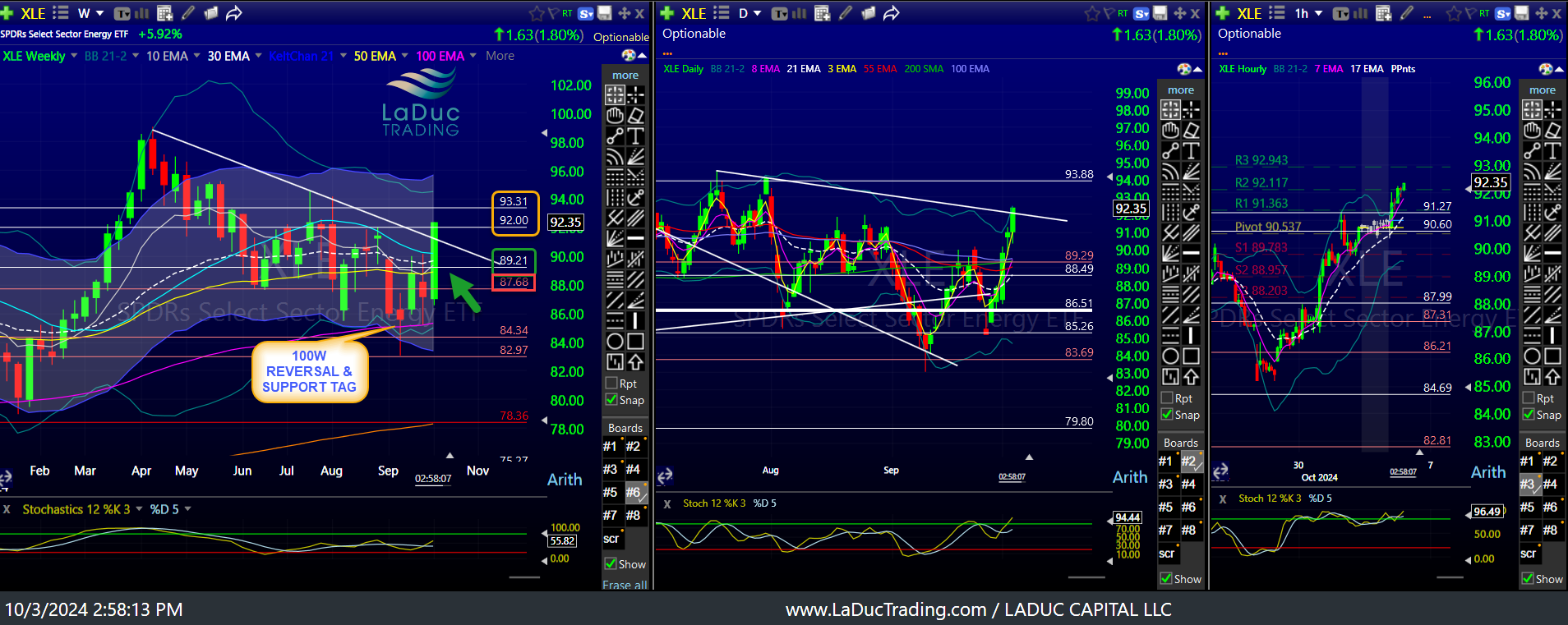Select the trendline tool in the weekly drawing toolbar
Screen dimensions: 1568x625
pyautogui.click(x=615, y=136)
